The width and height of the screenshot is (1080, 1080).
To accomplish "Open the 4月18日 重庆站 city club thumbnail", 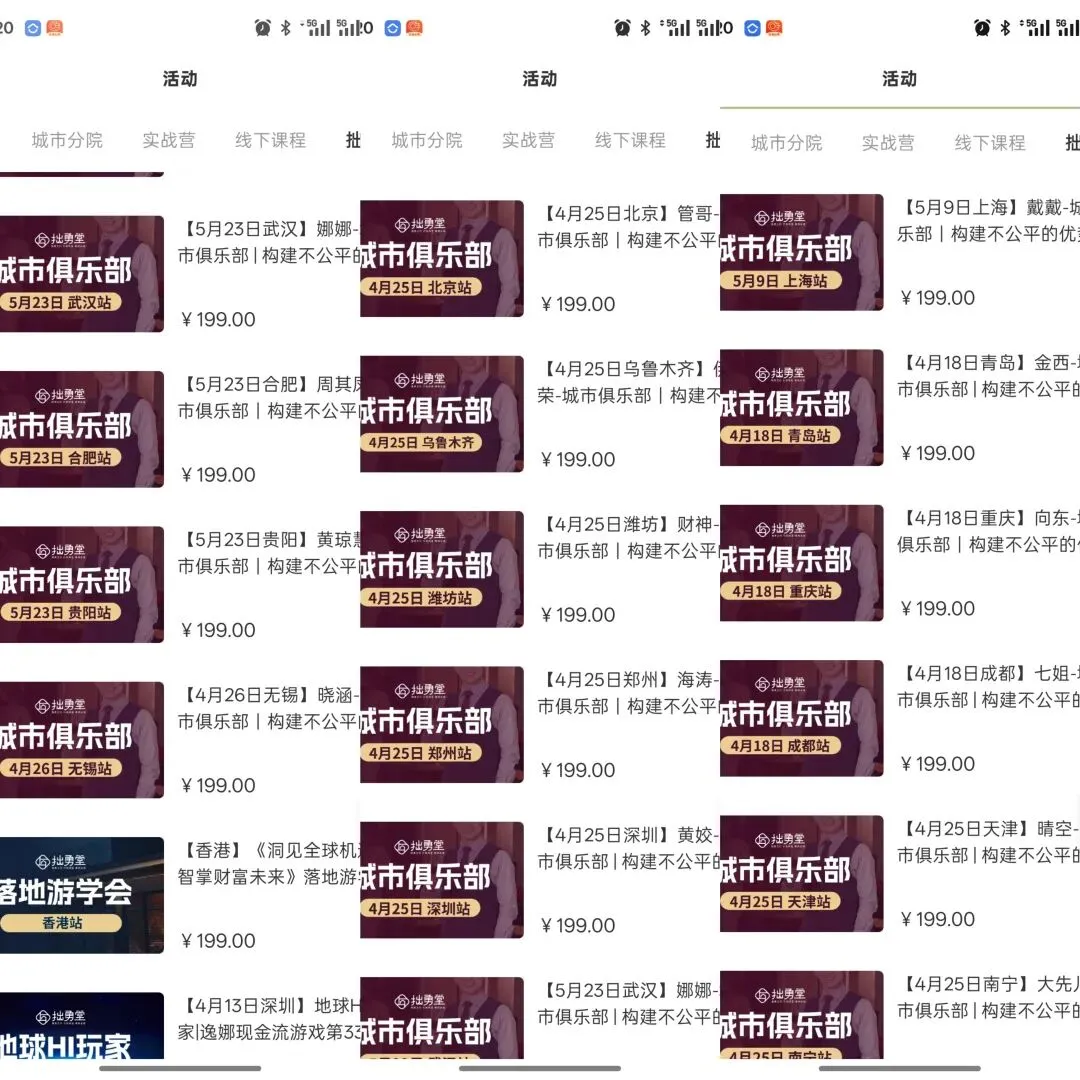I will click(x=802, y=563).
